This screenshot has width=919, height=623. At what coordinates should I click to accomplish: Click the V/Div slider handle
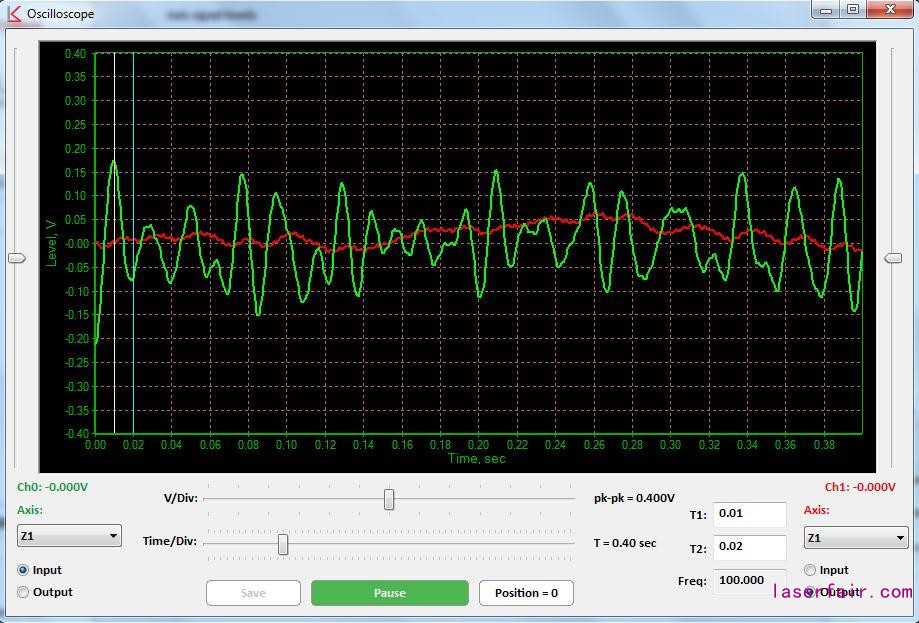(x=389, y=499)
